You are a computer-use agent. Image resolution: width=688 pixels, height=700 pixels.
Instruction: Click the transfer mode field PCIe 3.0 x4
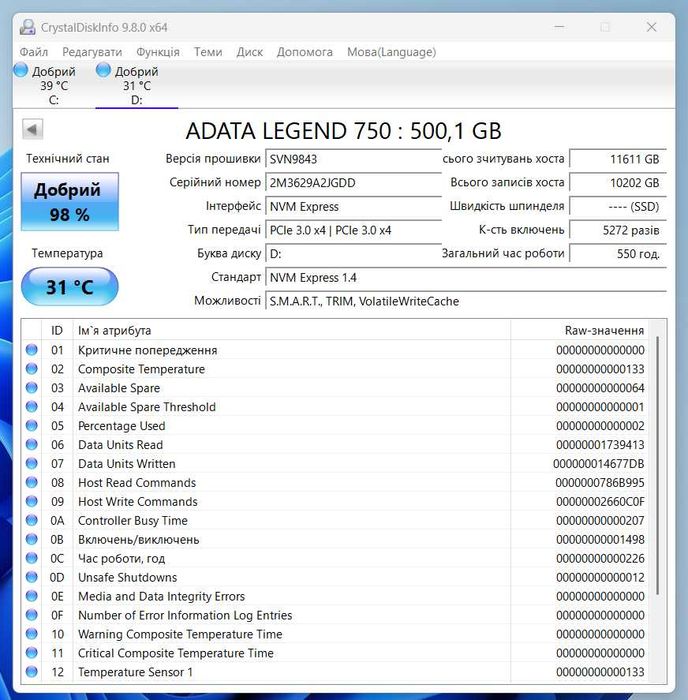click(353, 230)
